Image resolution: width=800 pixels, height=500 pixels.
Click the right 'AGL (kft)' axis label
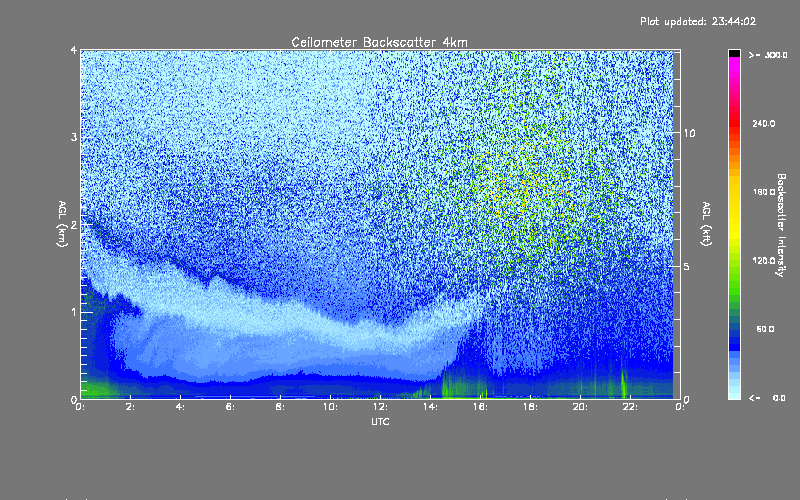pos(706,224)
